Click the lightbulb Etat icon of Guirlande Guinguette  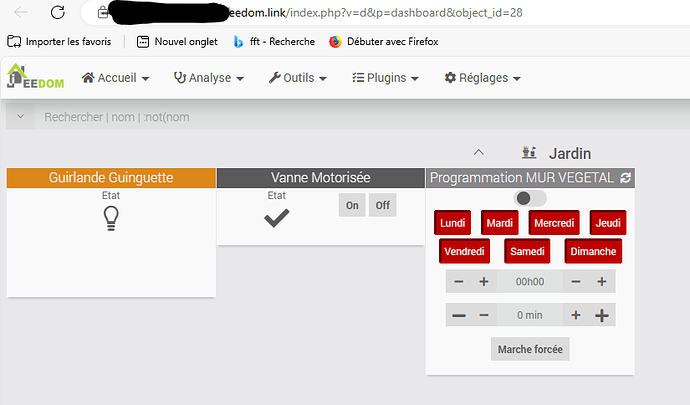(111, 219)
